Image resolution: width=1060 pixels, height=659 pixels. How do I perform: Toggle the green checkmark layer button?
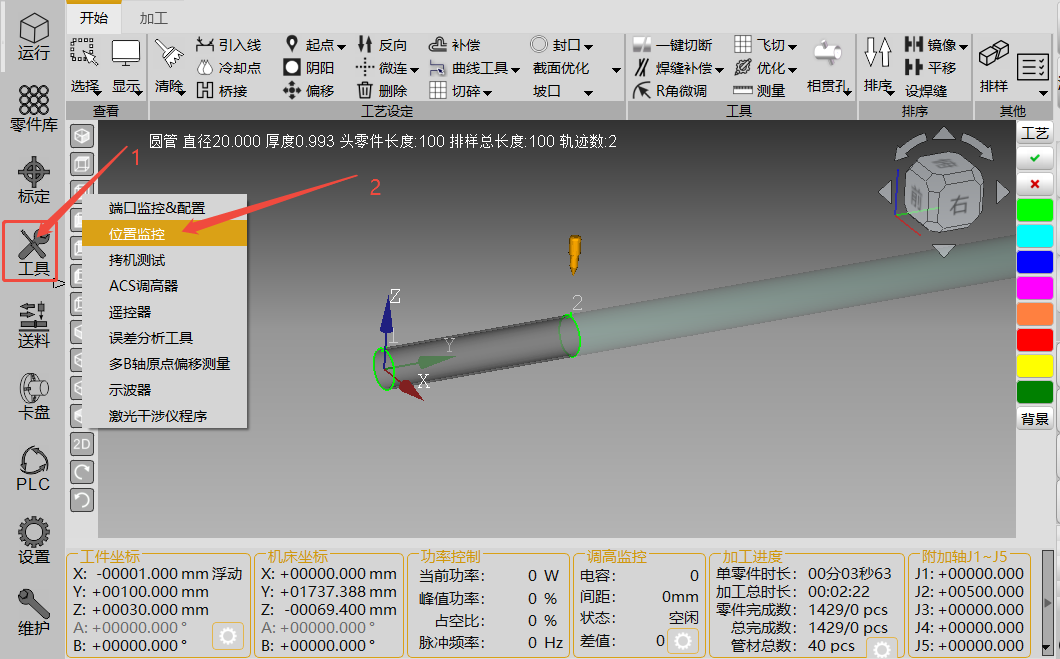pyautogui.click(x=1034, y=158)
